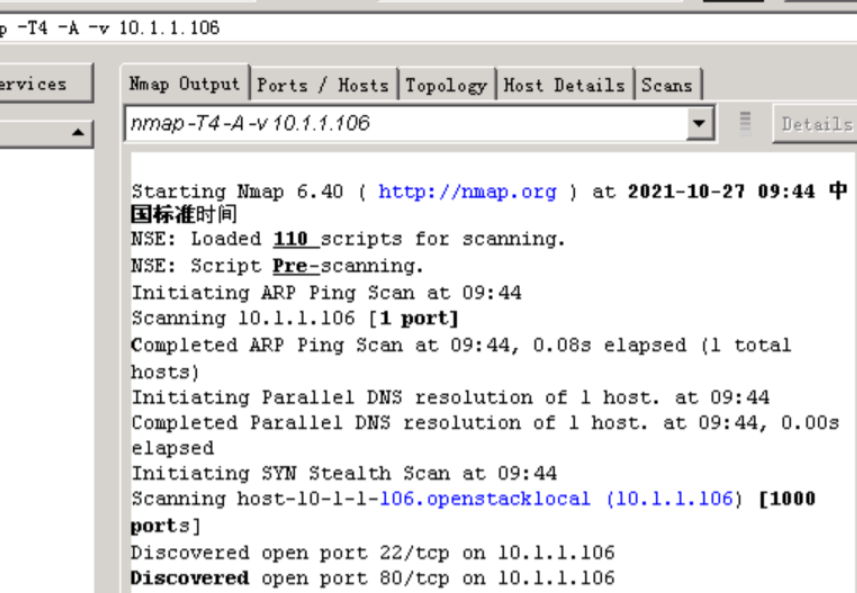Click the output options lines icon beside Details

[745, 124]
